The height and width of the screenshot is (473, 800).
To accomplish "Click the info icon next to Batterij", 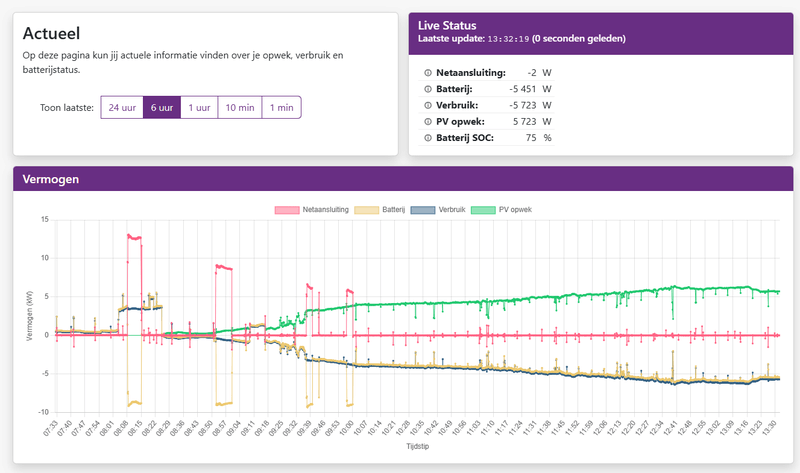I will 428,89.
